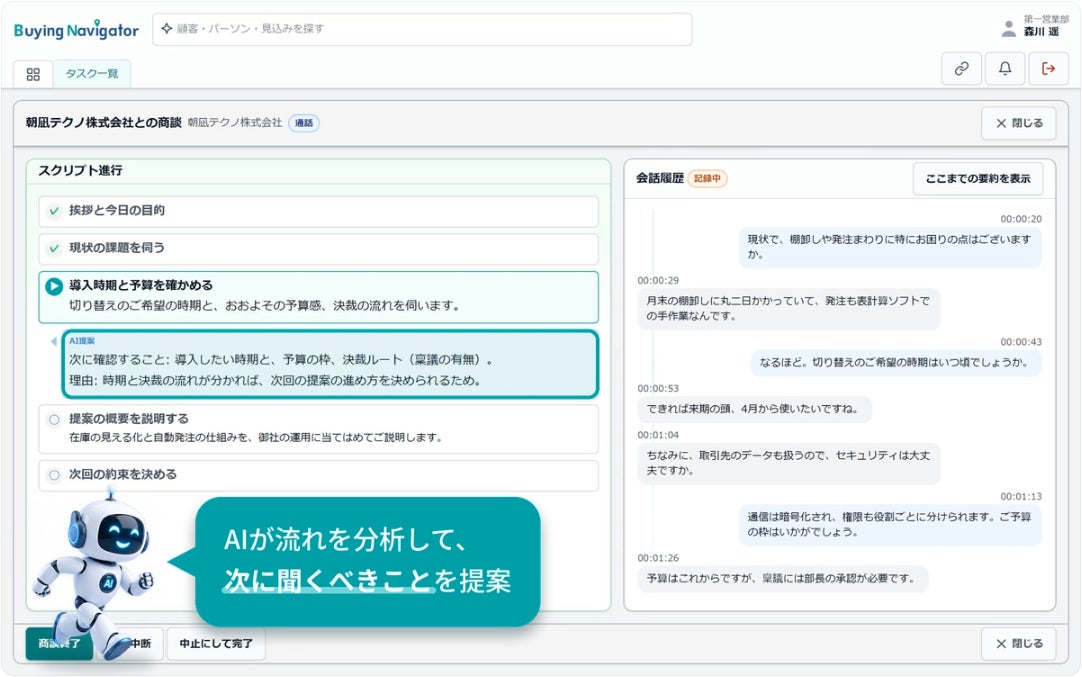1082x677 pixels.
Task: Click the search field sparkle icon
Action: tap(166, 28)
